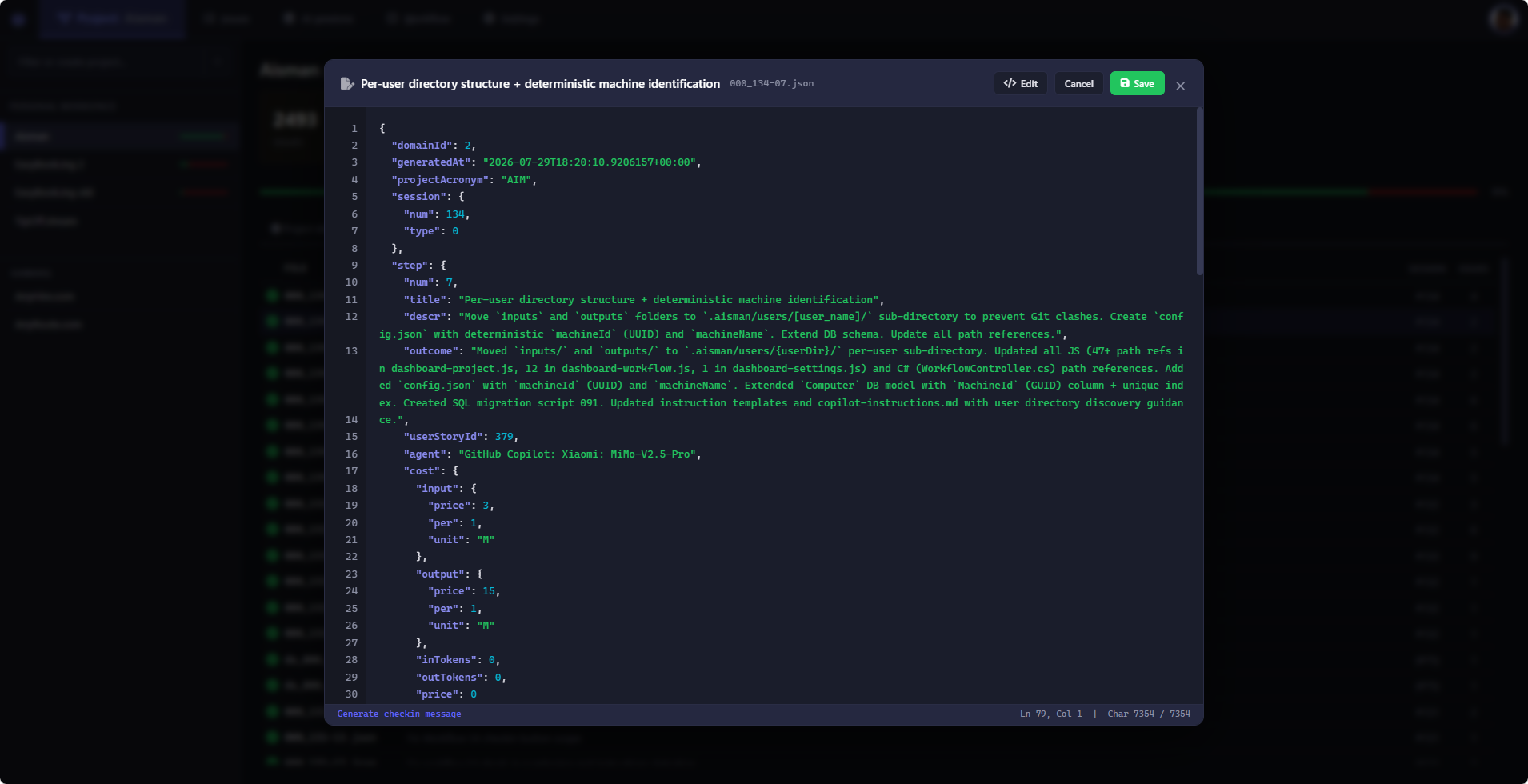Viewport: 1528px width, 784px height.
Task: Click the "type": 0 line
Action: click(x=430, y=231)
